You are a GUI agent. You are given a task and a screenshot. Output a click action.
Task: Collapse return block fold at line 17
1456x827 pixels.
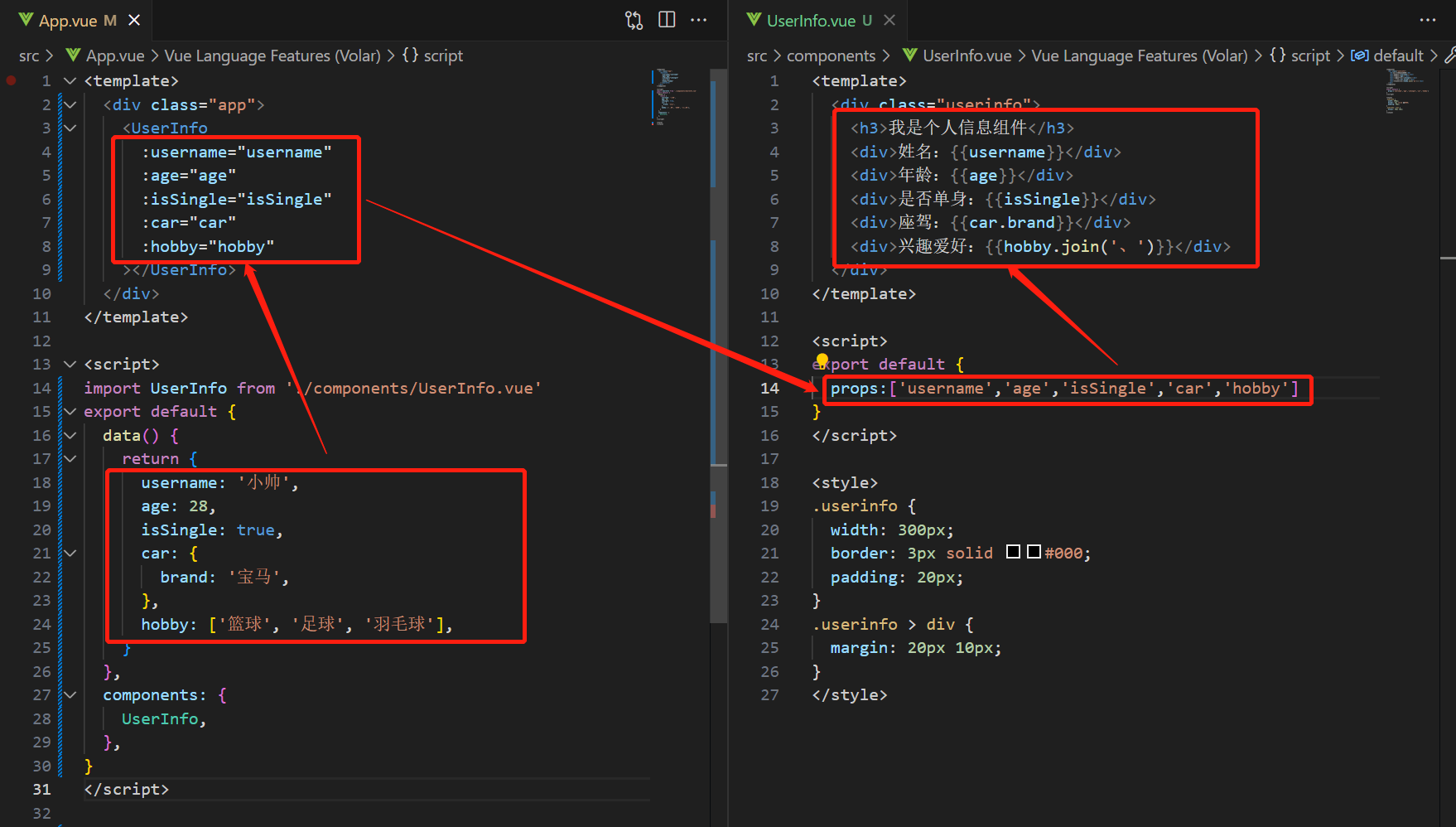[x=70, y=459]
